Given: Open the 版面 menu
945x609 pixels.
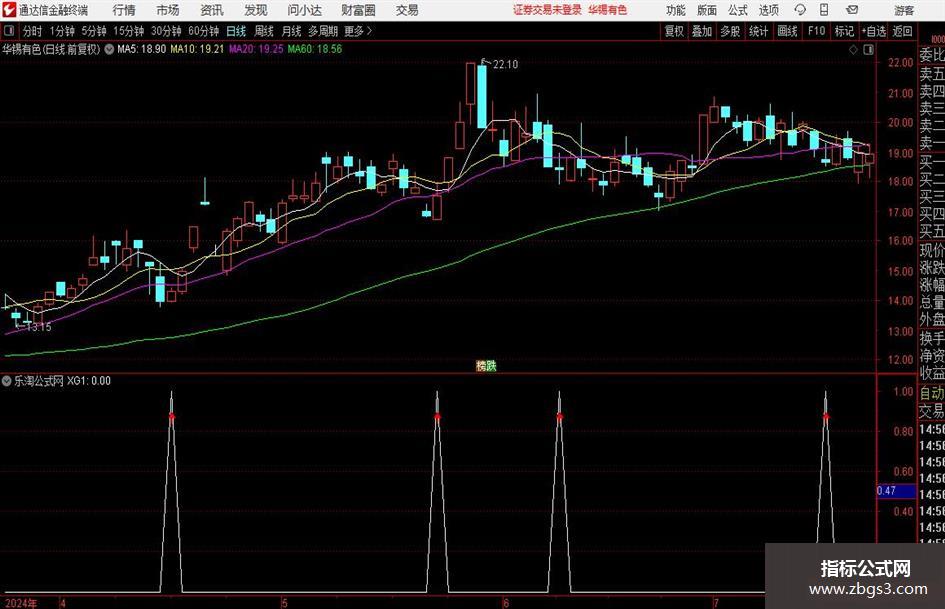Looking at the screenshot, I should click(706, 10).
